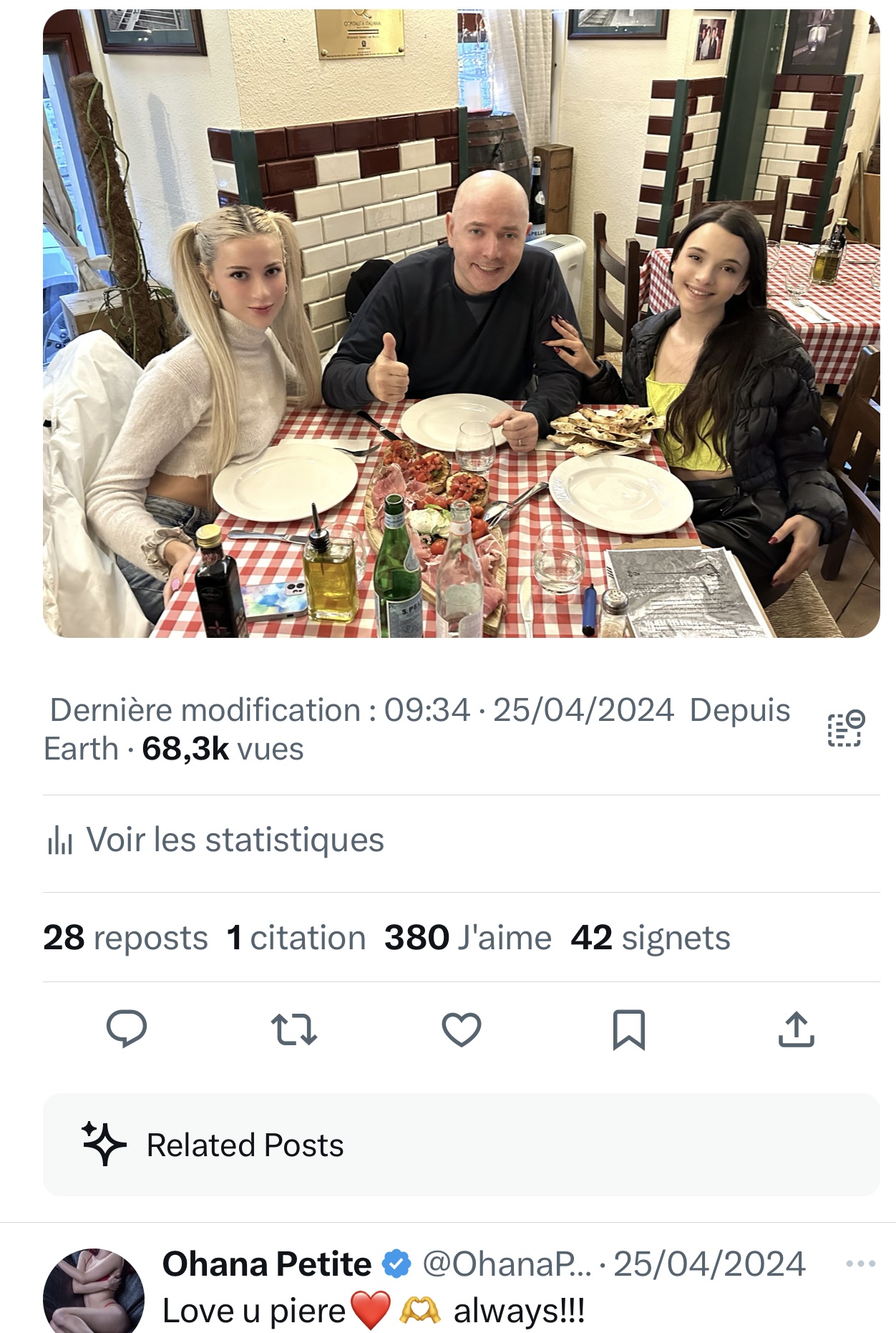Open "Voir les statistiques"

tap(235, 840)
